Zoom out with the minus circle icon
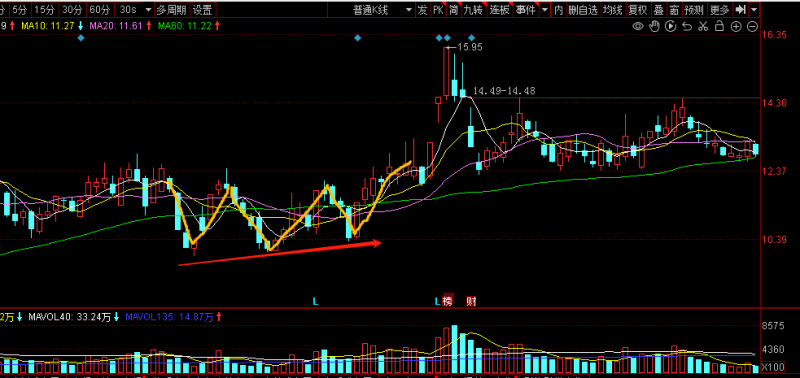 pos(752,27)
